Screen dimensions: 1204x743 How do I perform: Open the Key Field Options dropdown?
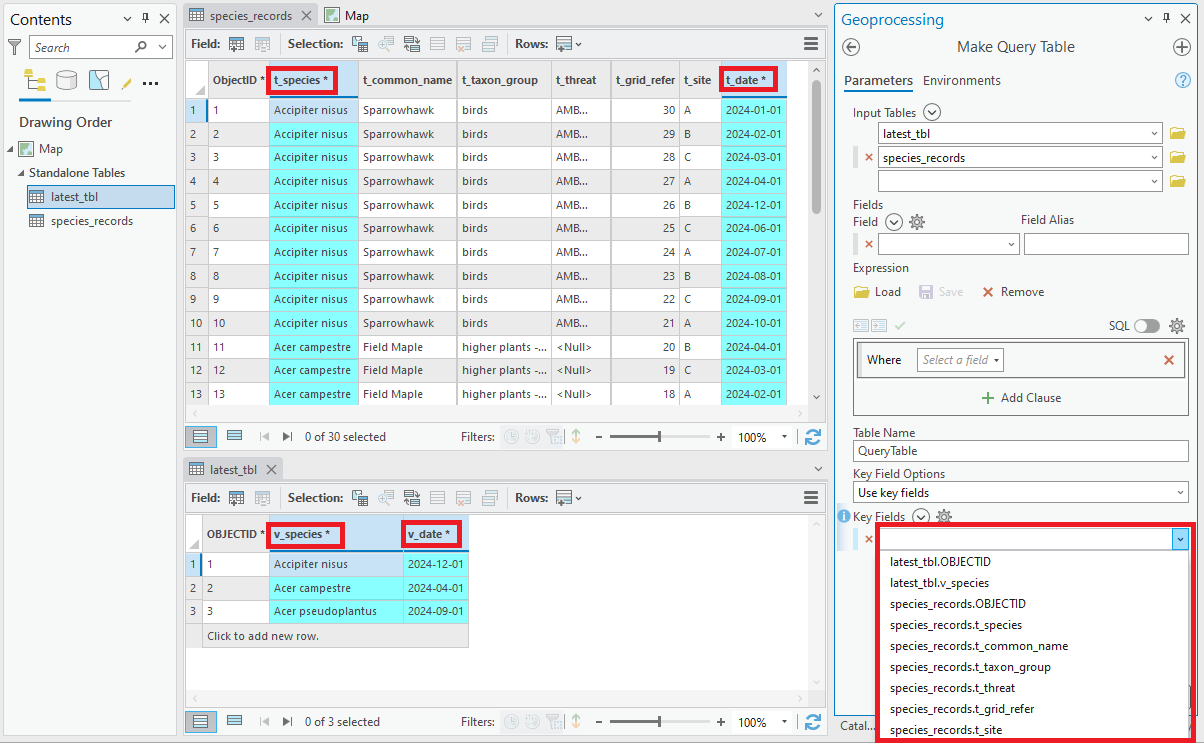[1020, 493]
